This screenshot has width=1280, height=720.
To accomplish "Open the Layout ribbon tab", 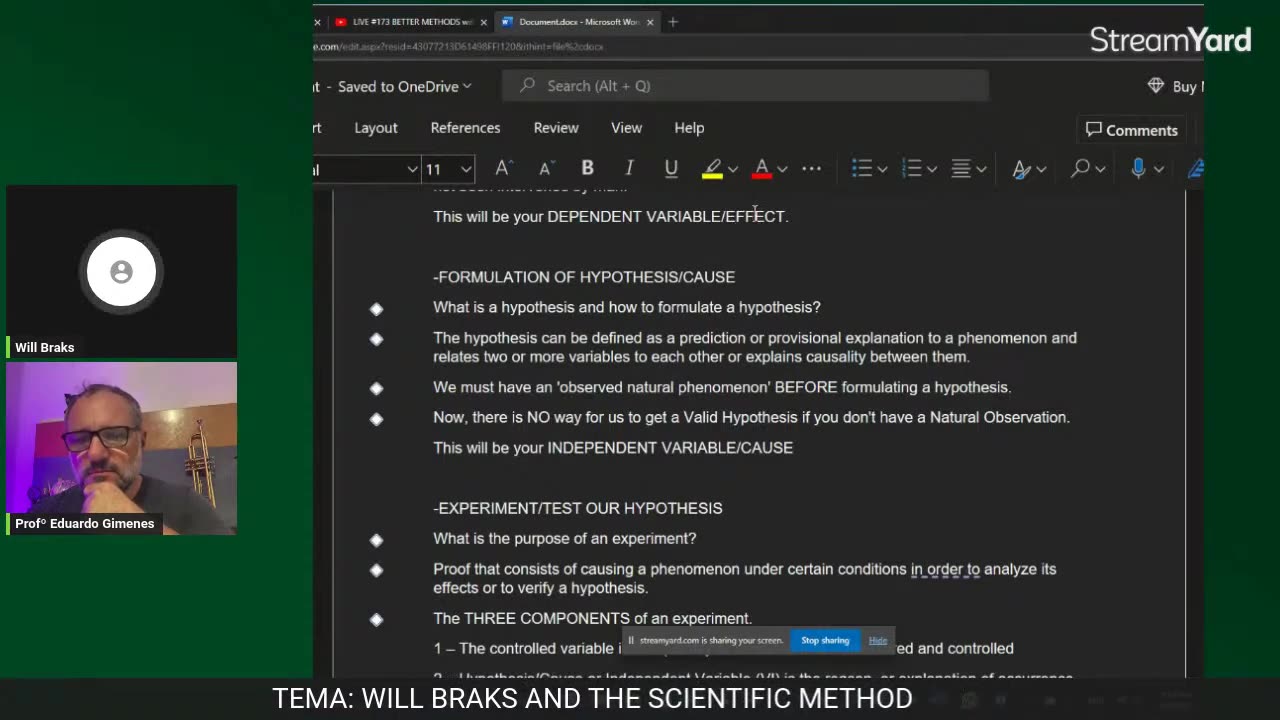I will click(376, 128).
